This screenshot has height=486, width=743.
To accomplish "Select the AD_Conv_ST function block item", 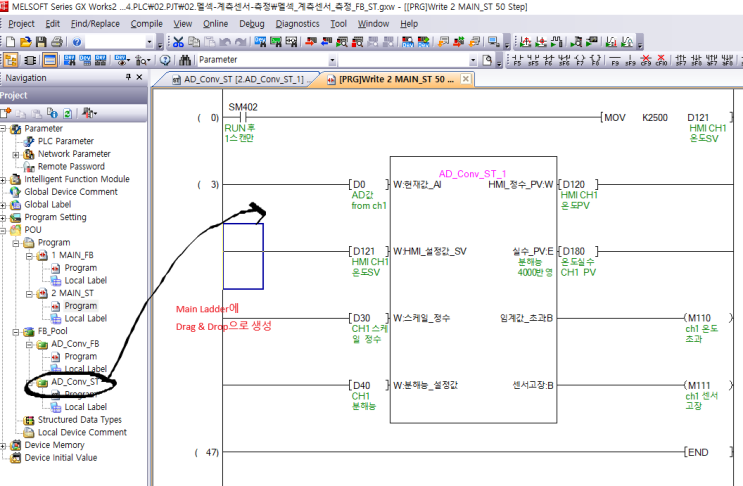I will [x=75, y=382].
